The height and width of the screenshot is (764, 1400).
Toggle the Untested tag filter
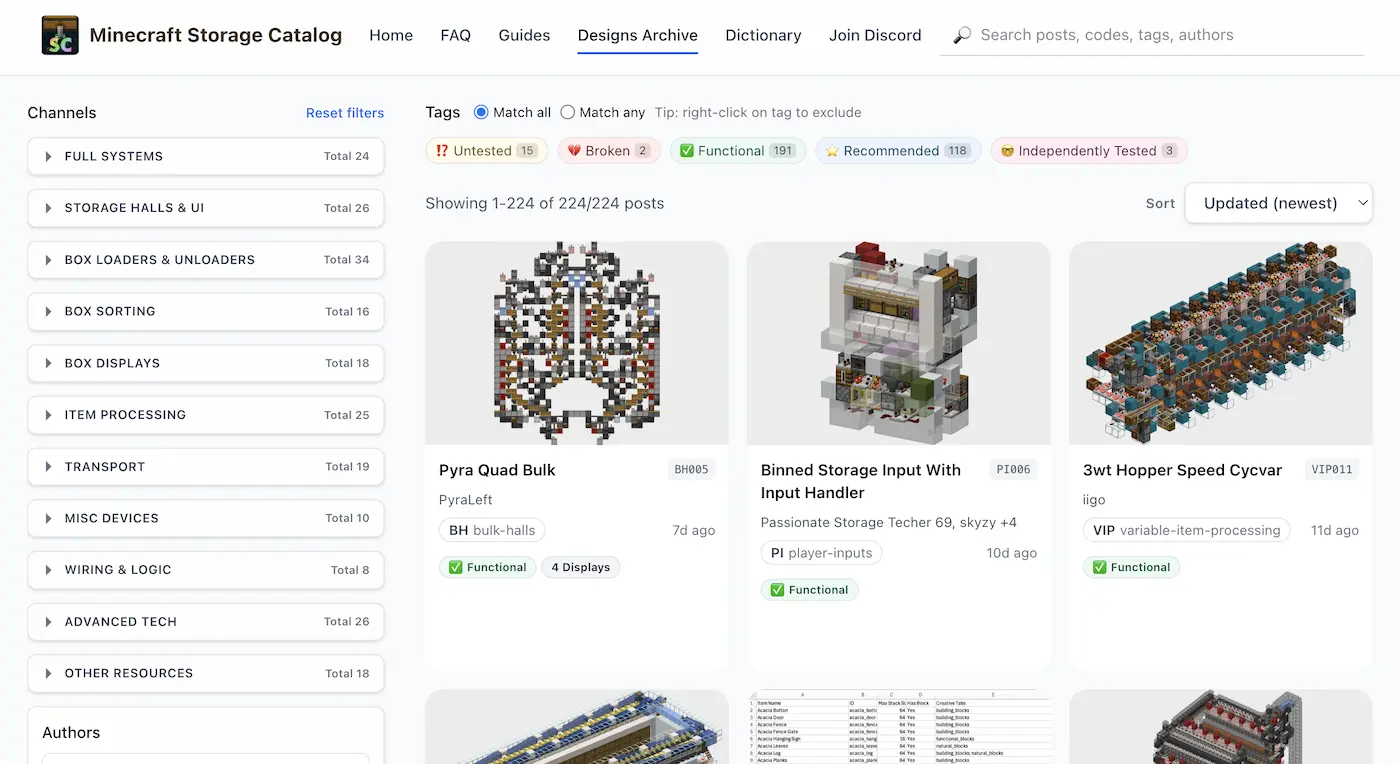click(487, 151)
